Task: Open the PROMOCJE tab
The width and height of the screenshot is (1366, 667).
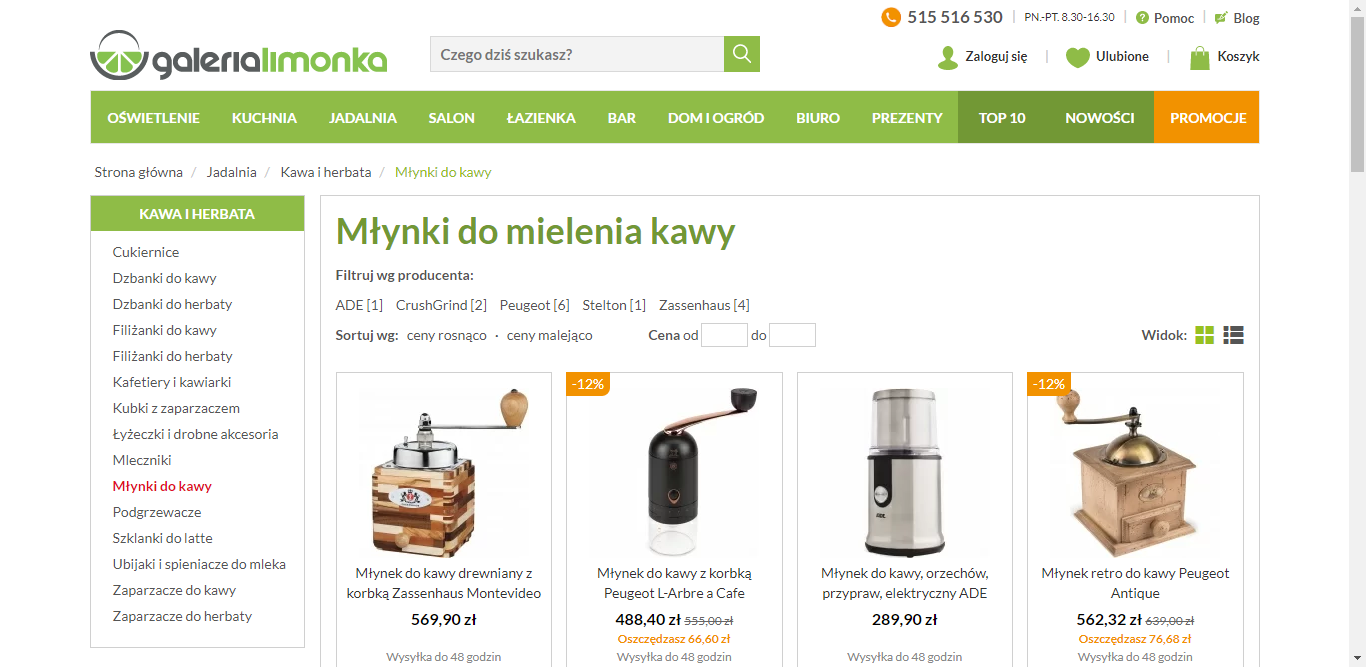Action: pyautogui.click(x=1207, y=117)
